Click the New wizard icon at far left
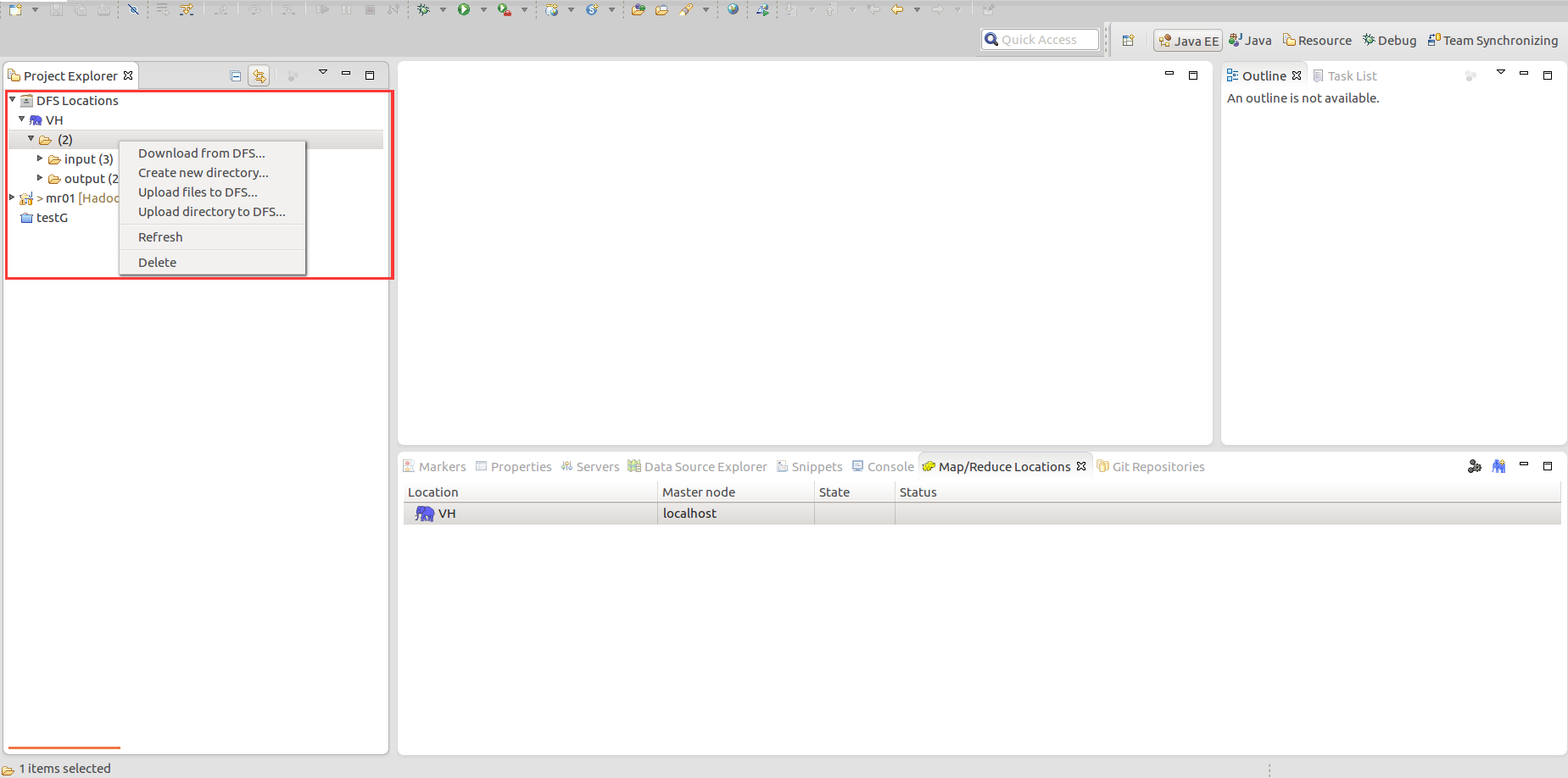 coord(14,9)
